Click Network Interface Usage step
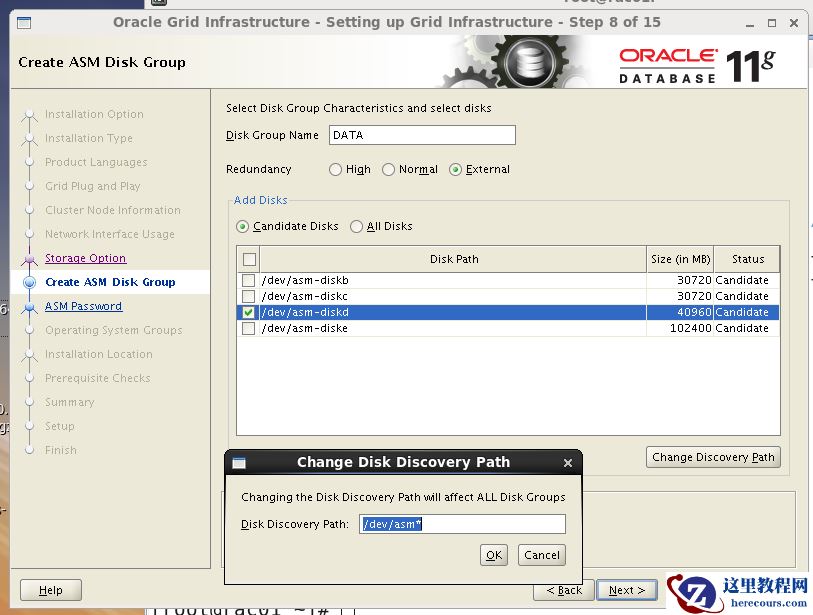 (x=109, y=234)
